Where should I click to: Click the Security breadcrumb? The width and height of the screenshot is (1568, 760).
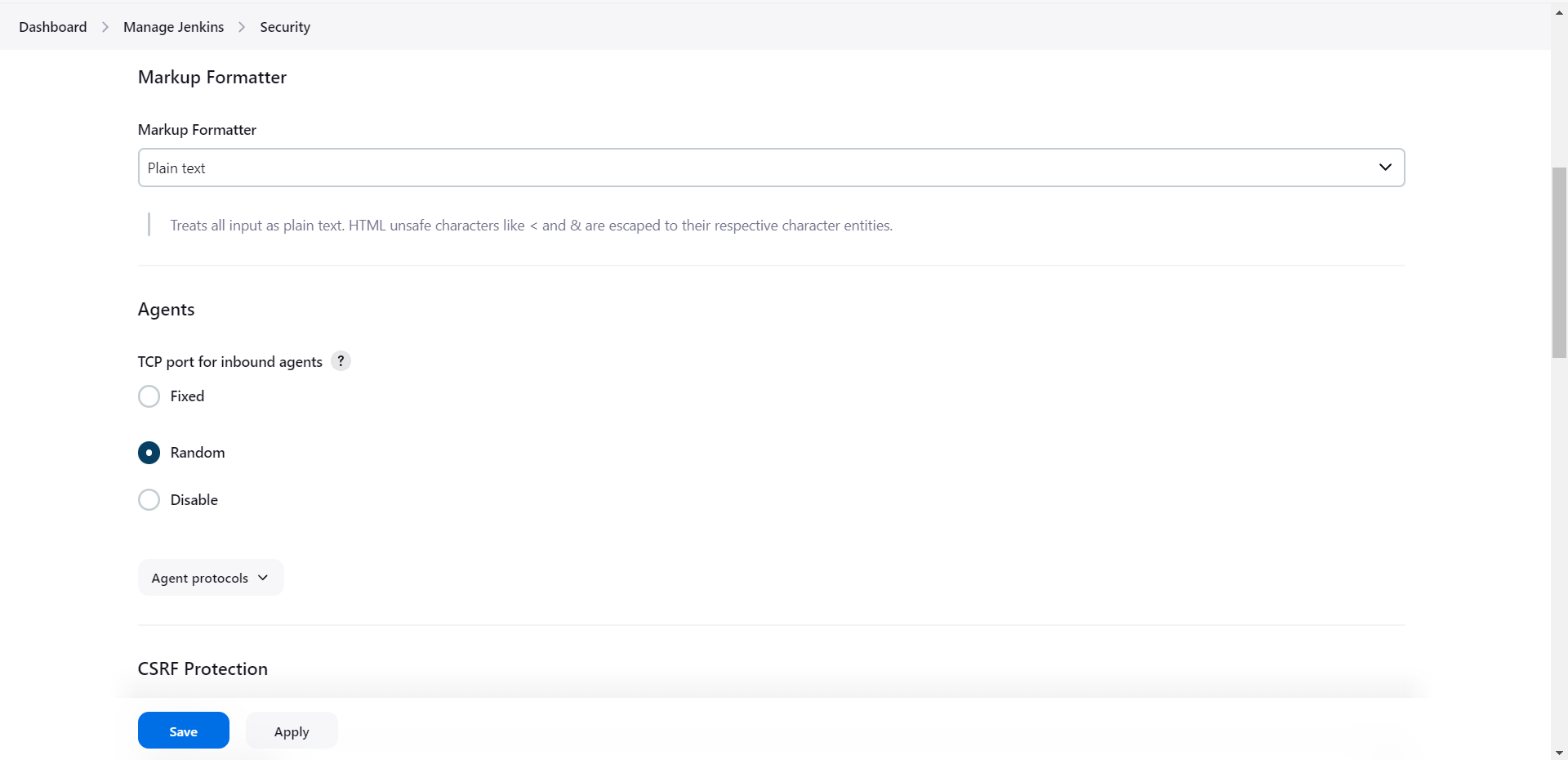[285, 27]
